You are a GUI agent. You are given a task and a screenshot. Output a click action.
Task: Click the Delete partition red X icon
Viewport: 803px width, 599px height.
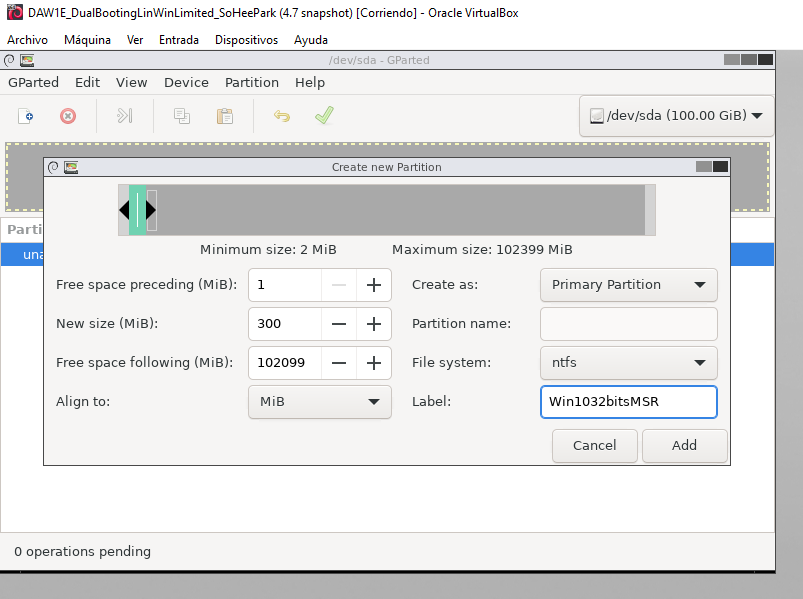pyautogui.click(x=68, y=116)
